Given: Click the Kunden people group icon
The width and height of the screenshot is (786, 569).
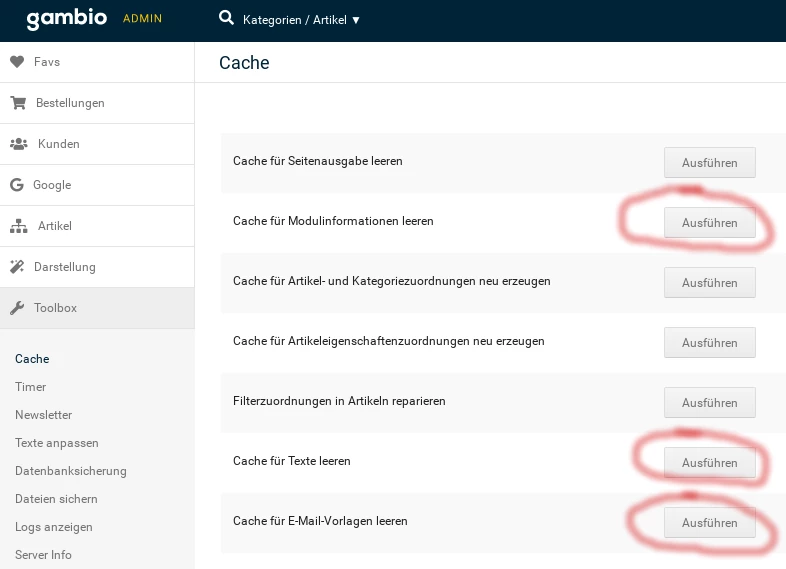Looking at the screenshot, I should pos(19,144).
